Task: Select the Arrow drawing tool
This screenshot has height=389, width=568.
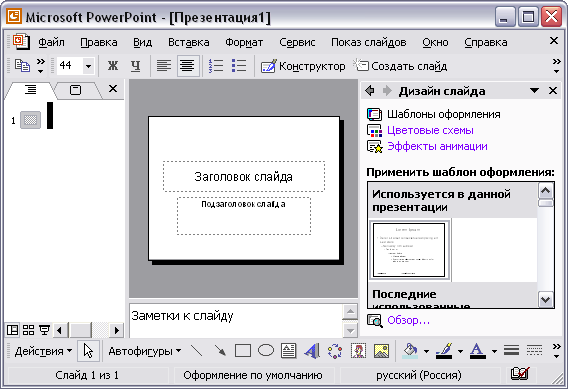Action: click(220, 351)
